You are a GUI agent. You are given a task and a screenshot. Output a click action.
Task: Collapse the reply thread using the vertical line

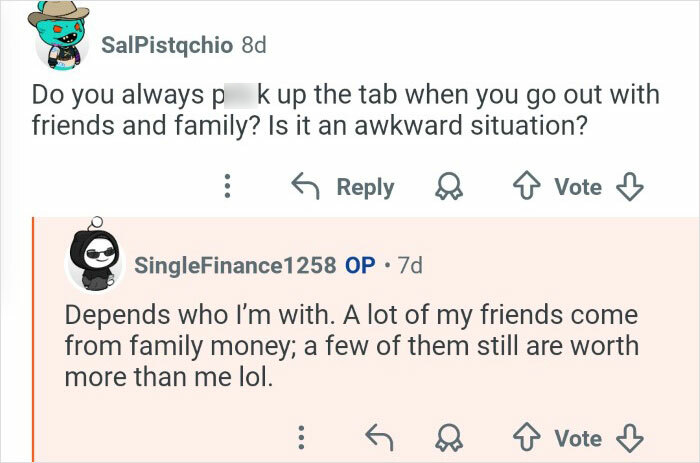tap(33, 338)
